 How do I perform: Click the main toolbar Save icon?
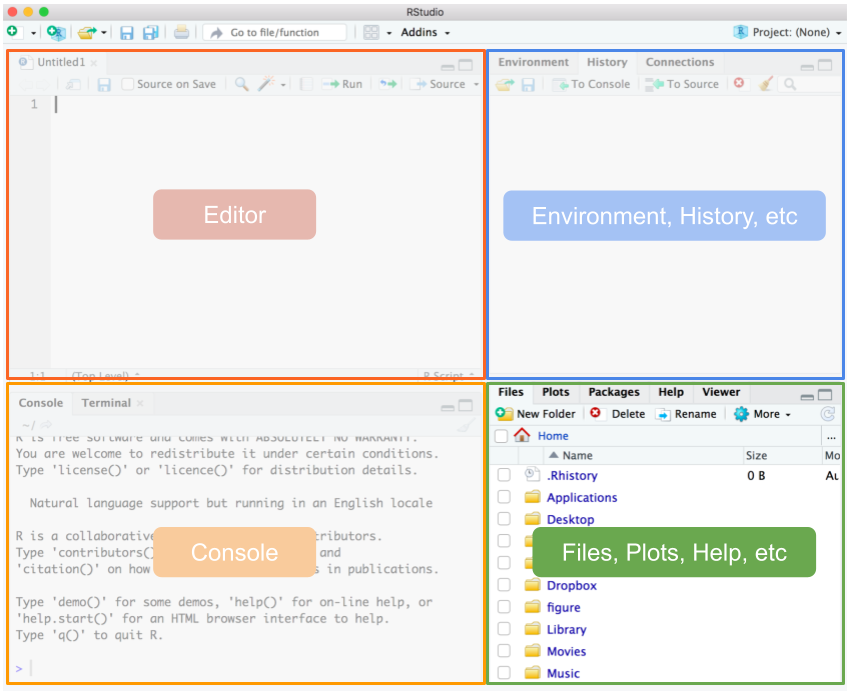coord(127,33)
